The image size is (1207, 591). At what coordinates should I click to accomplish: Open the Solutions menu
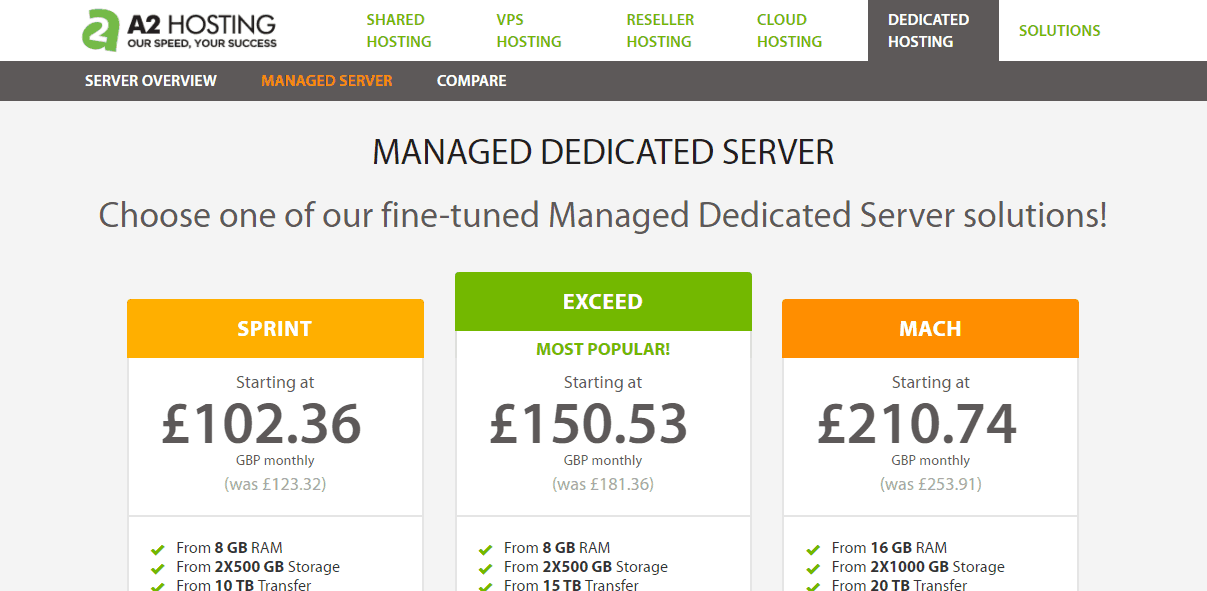click(x=1060, y=30)
